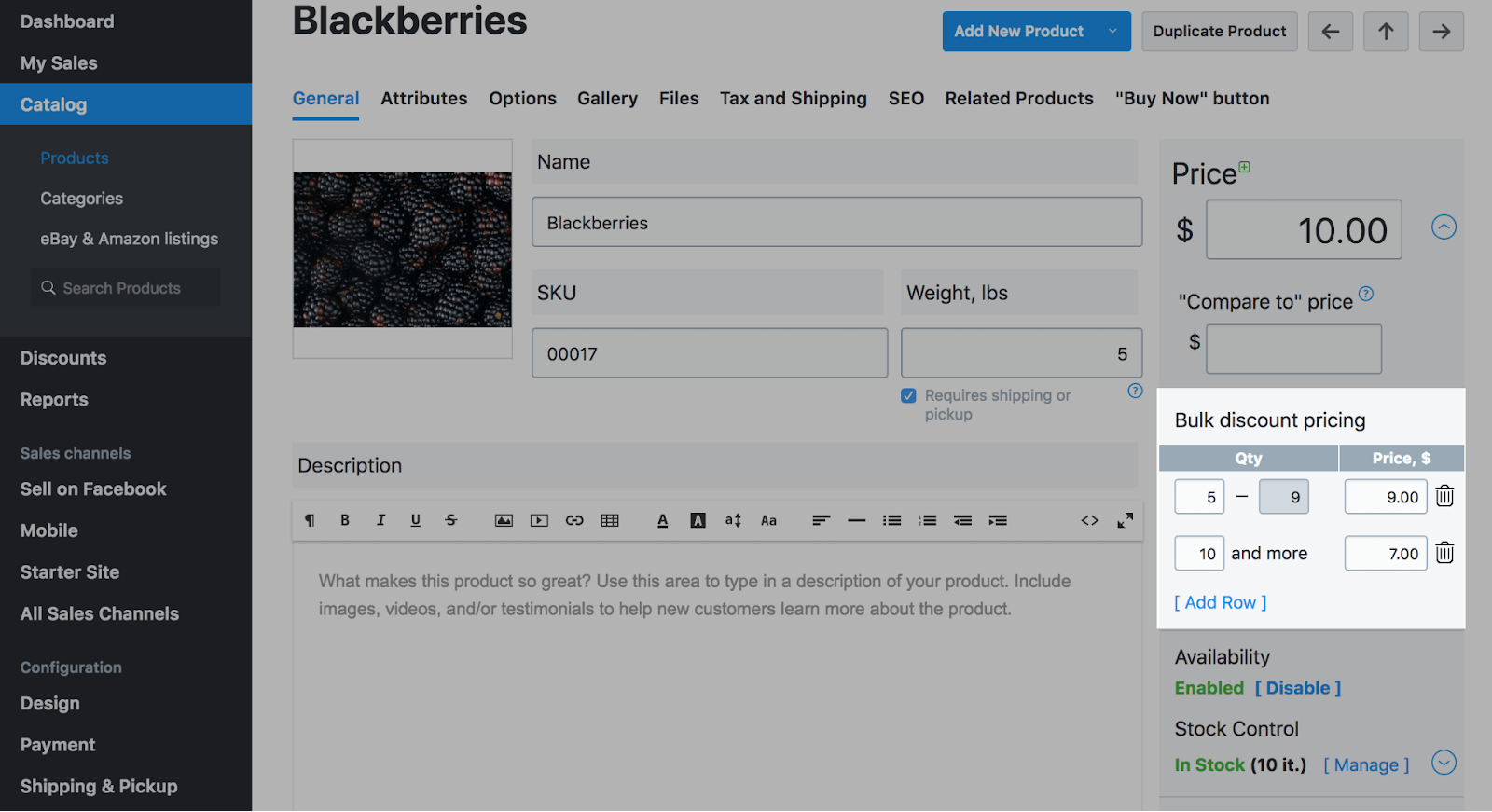
Task: Delete the 5–9 quantity bulk discount row
Action: 1444,497
